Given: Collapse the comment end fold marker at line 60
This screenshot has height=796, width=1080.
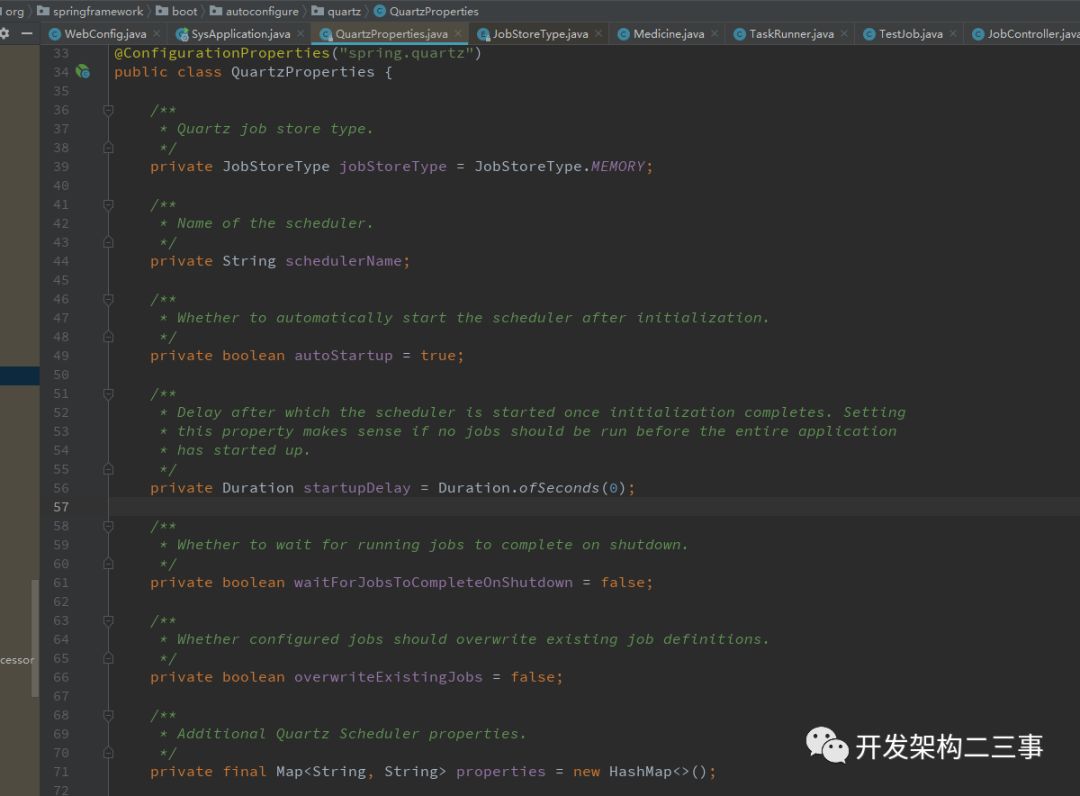Looking at the screenshot, I should tap(108, 564).
